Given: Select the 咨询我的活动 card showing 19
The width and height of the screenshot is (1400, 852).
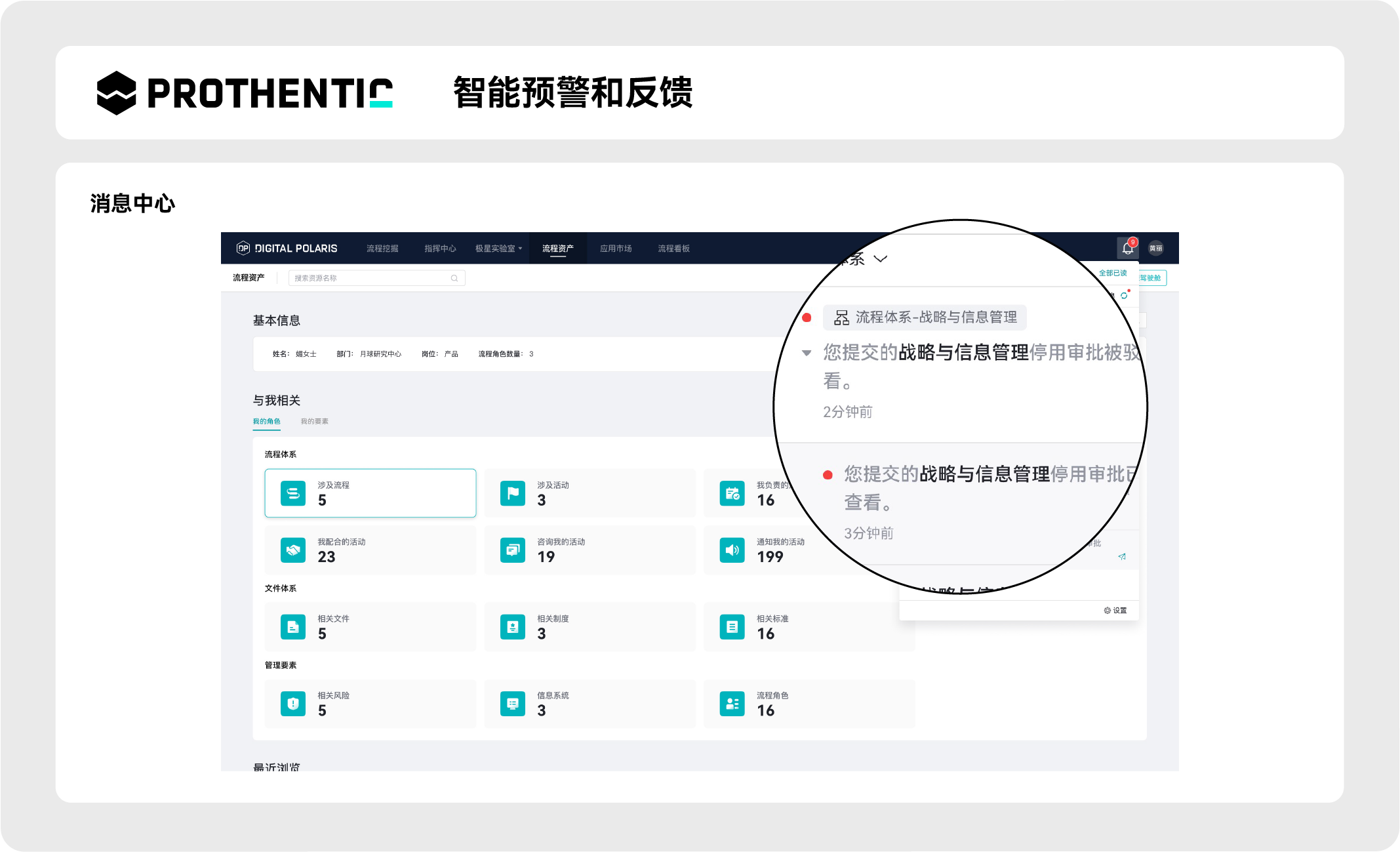Looking at the screenshot, I should pos(590,550).
